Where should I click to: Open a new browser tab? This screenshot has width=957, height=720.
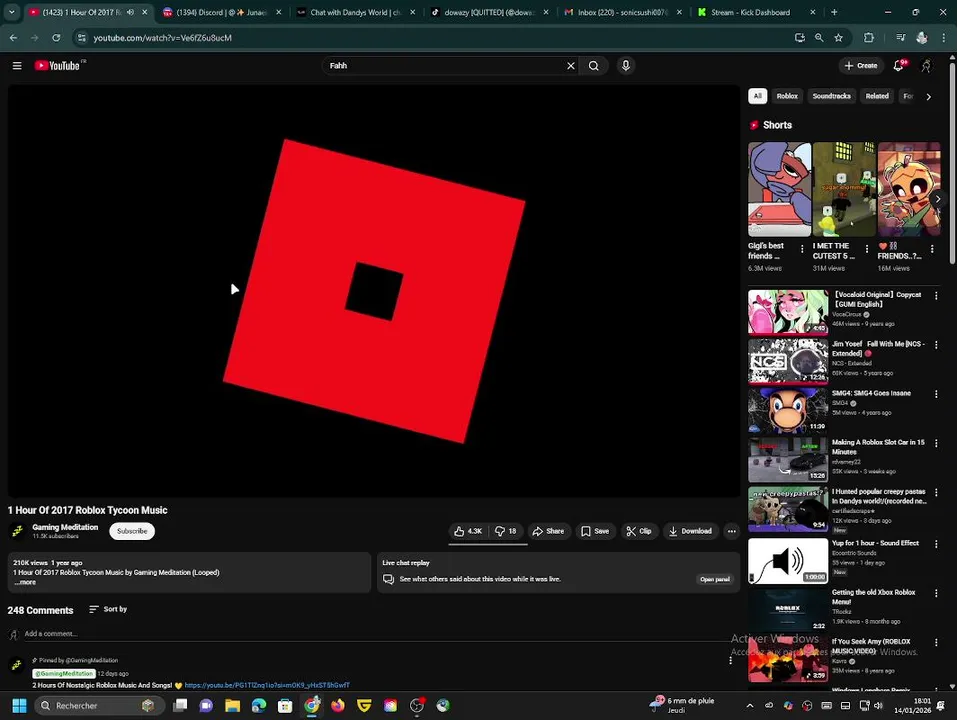[834, 12]
